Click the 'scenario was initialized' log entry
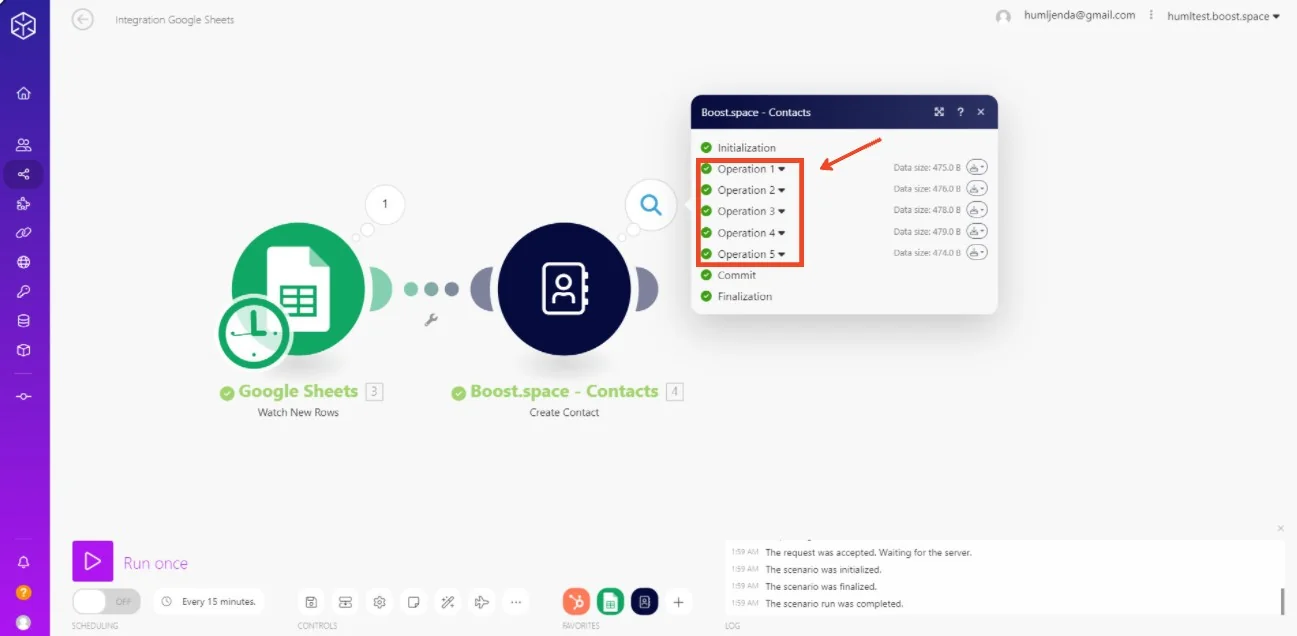 click(x=823, y=569)
